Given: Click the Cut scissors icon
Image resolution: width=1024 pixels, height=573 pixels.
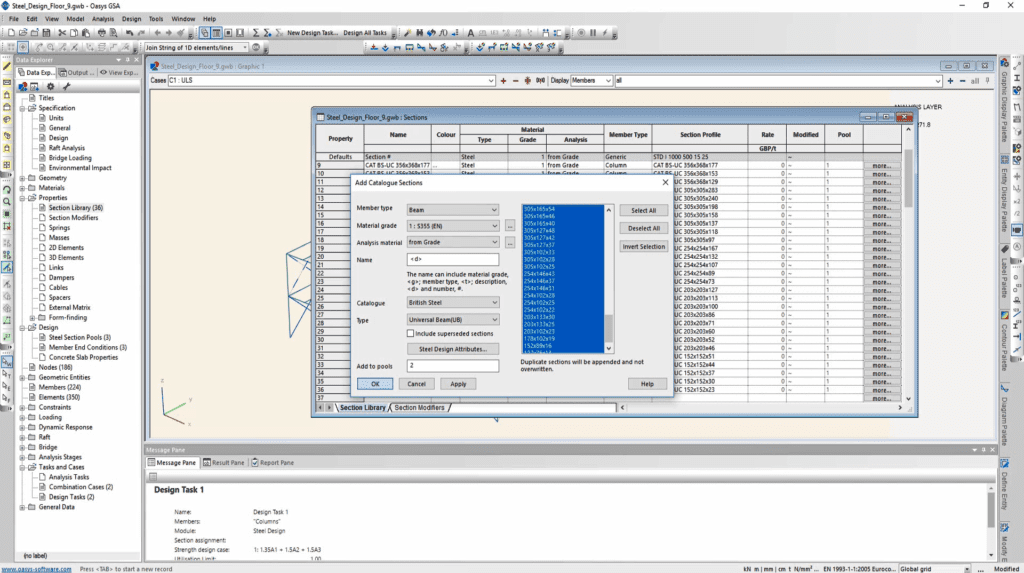Looking at the screenshot, I should tap(62, 33).
